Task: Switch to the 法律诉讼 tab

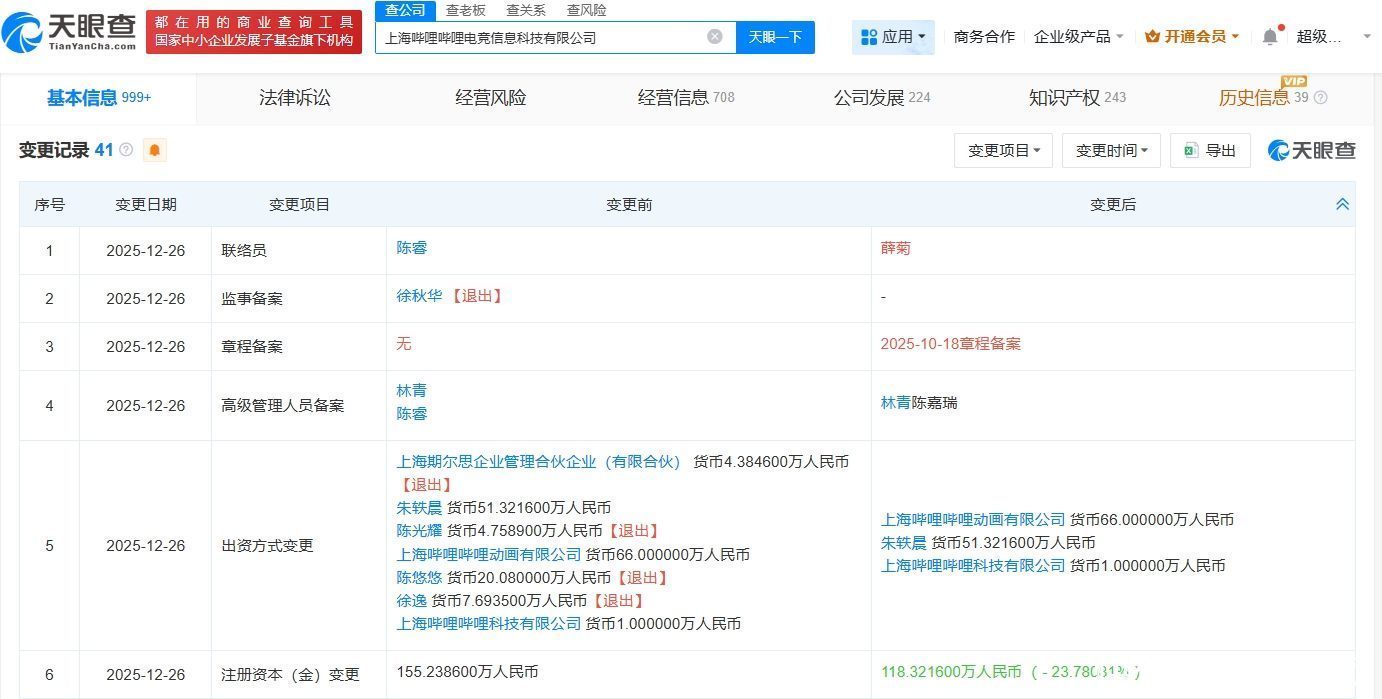Action: coord(294,98)
